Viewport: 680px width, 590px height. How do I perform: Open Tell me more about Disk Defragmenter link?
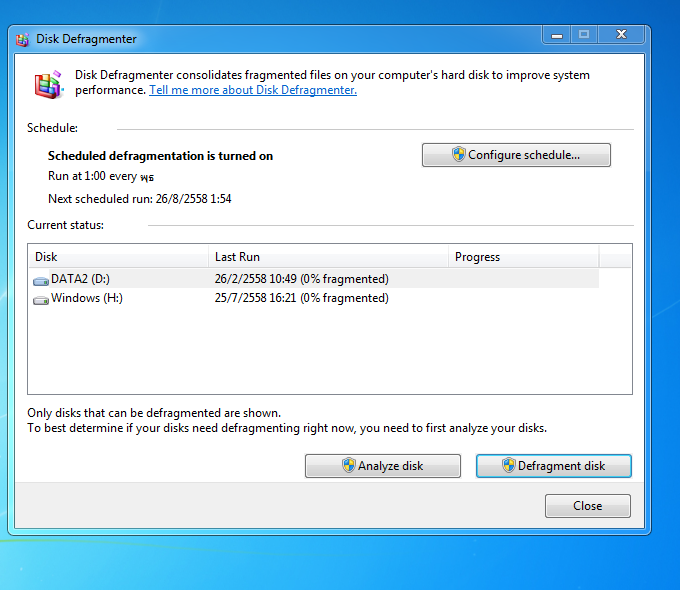coord(253,90)
